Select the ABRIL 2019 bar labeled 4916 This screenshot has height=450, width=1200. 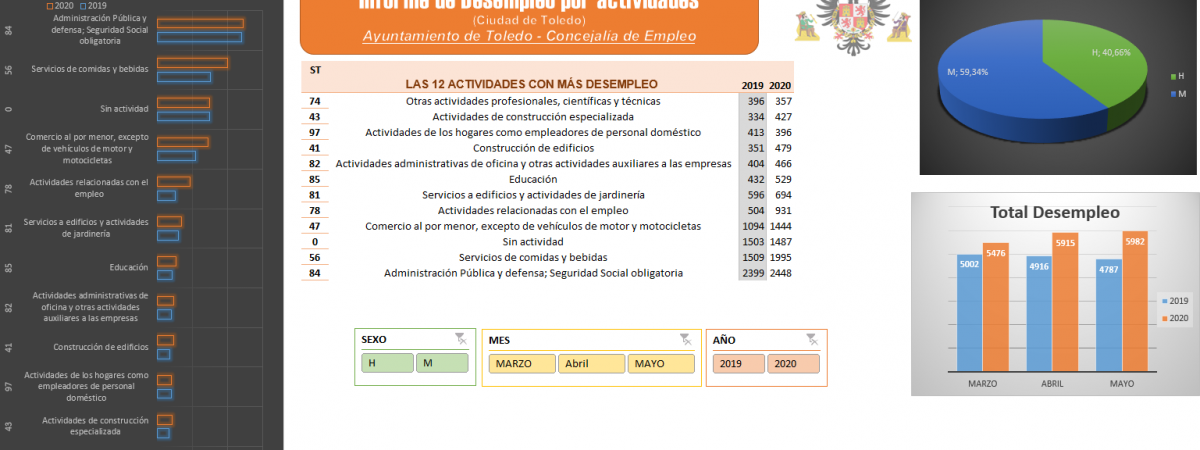pyautogui.click(x=1039, y=312)
